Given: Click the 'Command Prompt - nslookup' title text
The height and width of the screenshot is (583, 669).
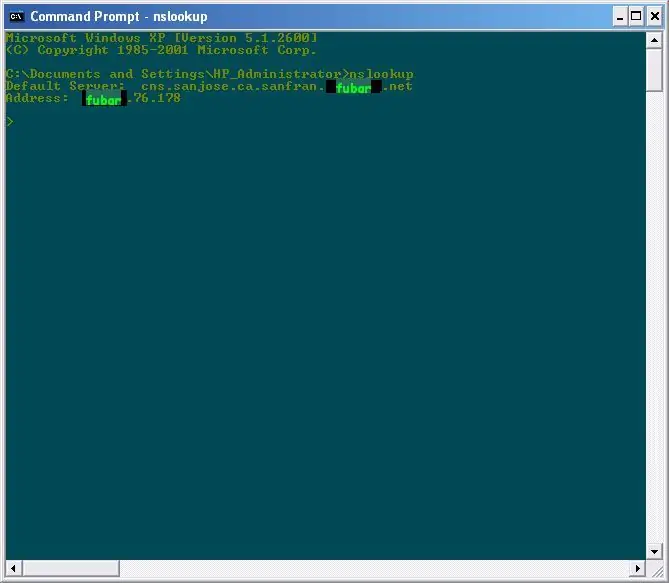Looking at the screenshot, I should pos(119,17).
